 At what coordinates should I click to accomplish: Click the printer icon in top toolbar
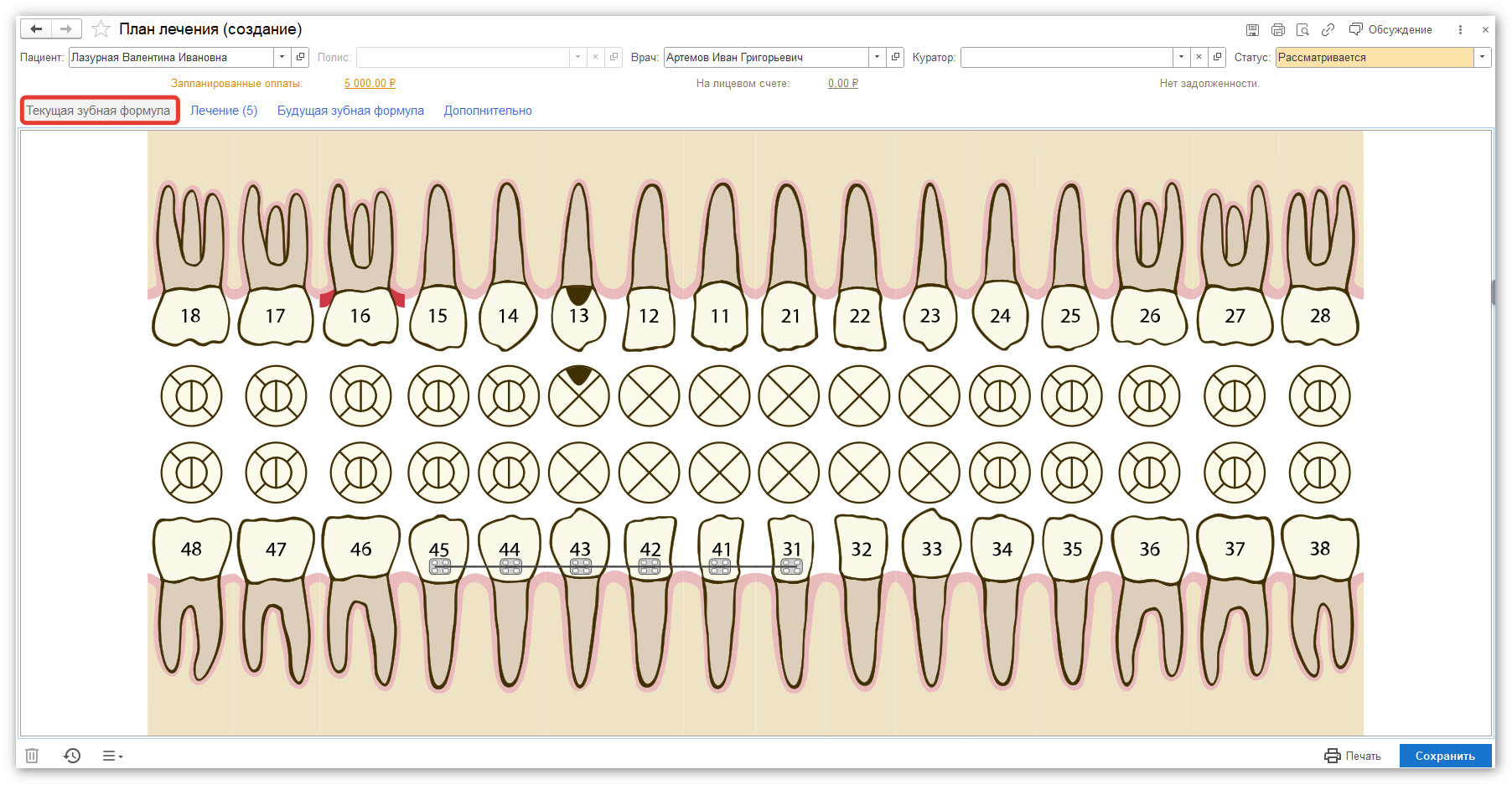click(x=1278, y=30)
